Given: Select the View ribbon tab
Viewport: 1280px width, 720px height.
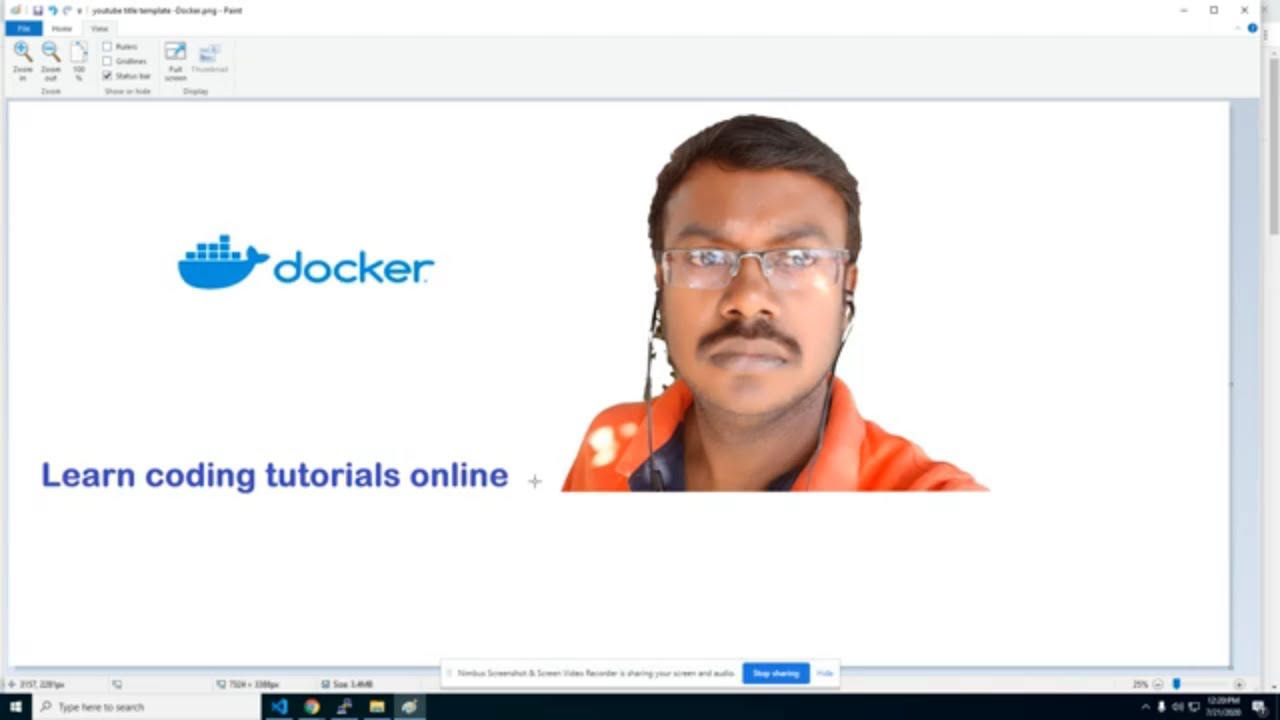Looking at the screenshot, I should pyautogui.click(x=99, y=29).
